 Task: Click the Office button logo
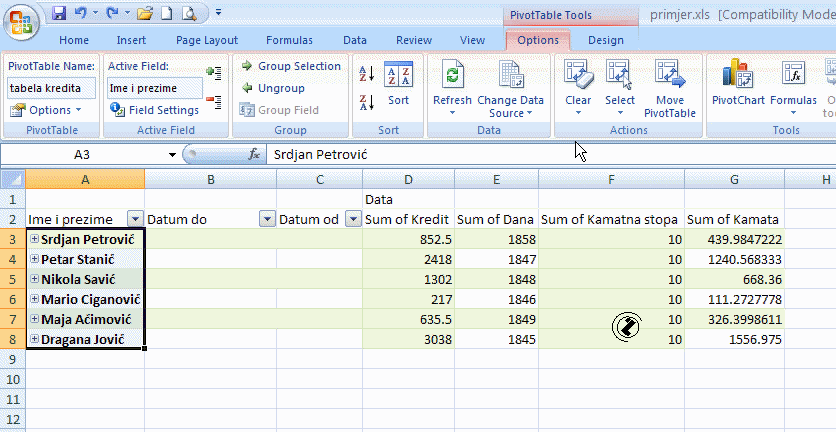pyautogui.click(x=21, y=20)
